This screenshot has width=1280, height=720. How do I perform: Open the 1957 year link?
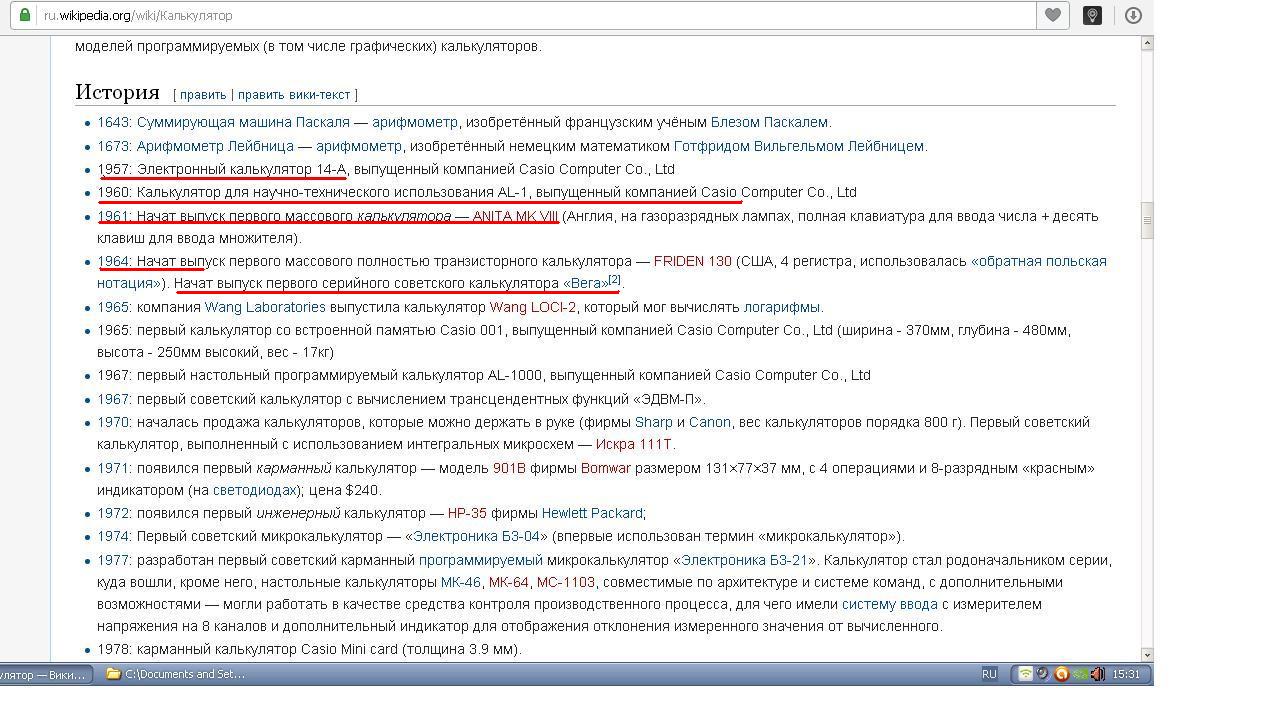click(x=114, y=169)
